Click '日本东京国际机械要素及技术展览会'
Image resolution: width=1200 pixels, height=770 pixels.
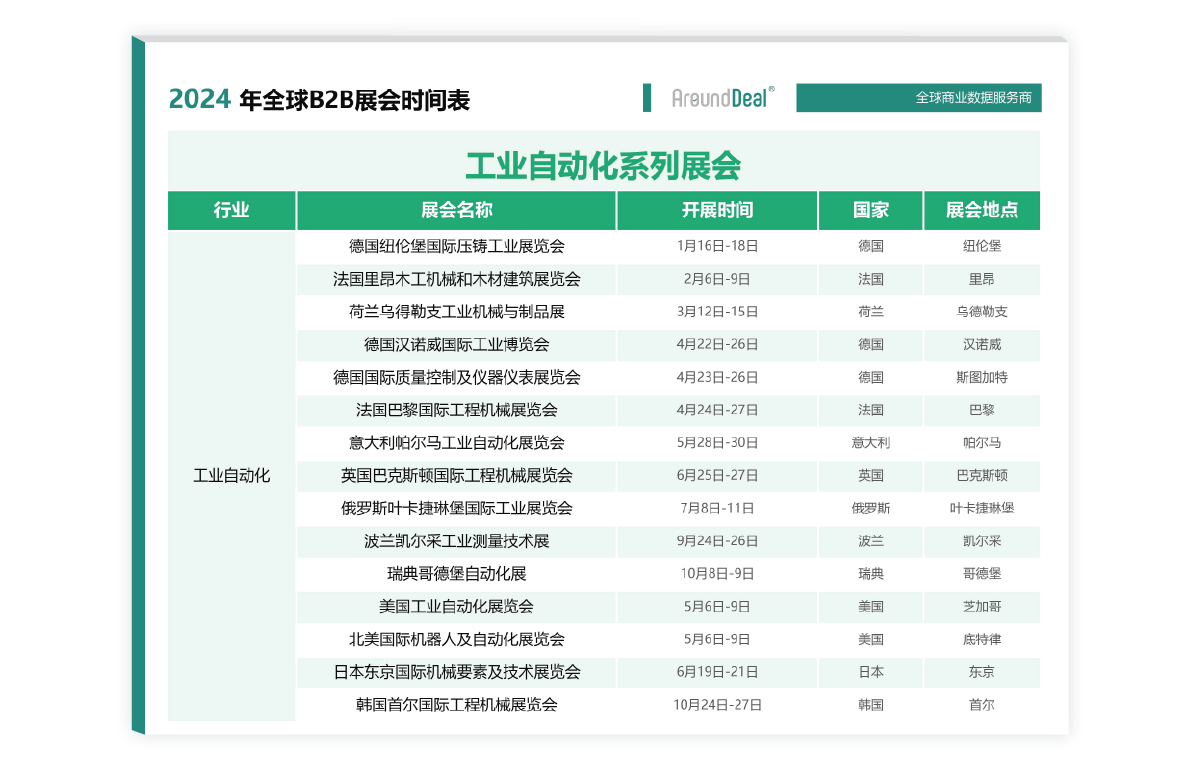point(457,672)
